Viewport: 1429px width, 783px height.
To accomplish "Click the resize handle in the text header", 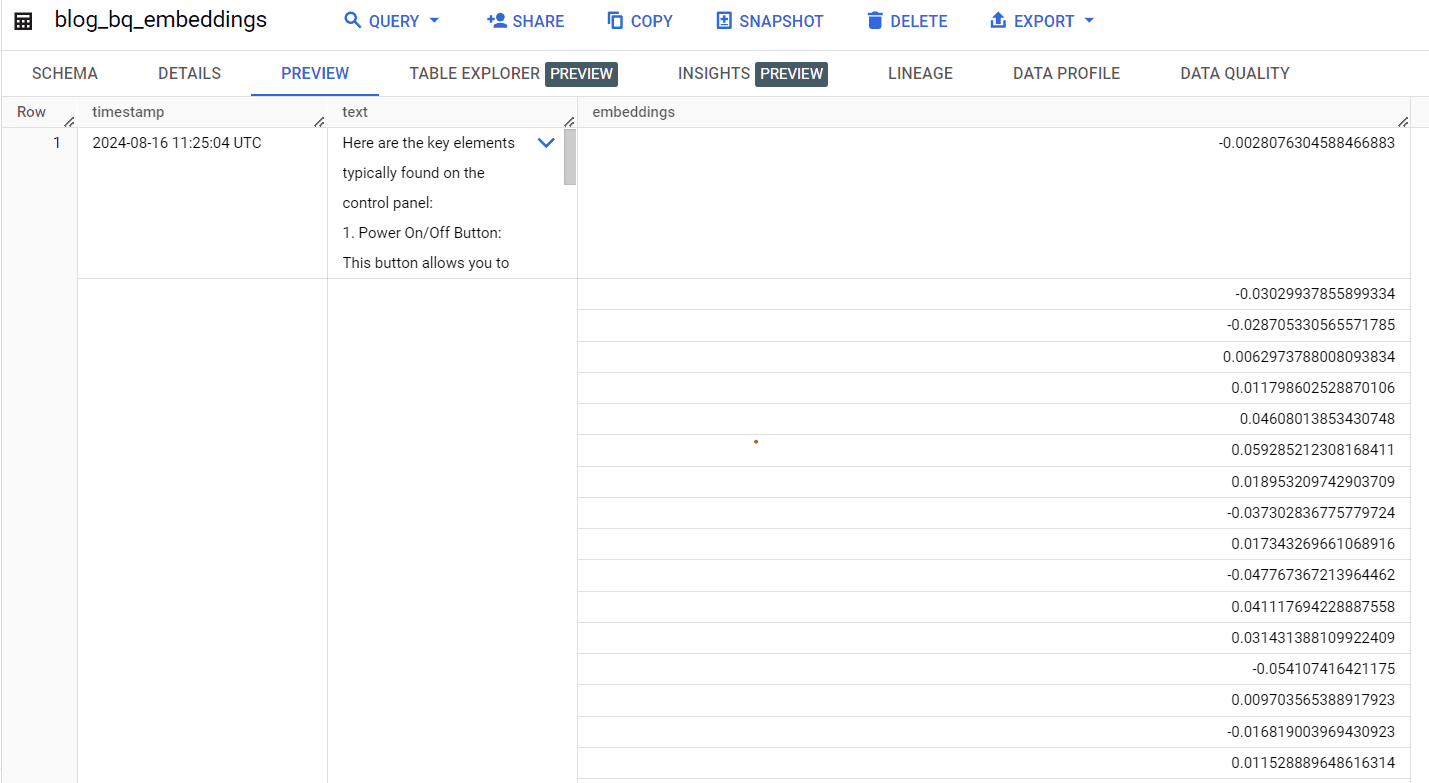I will [x=569, y=120].
